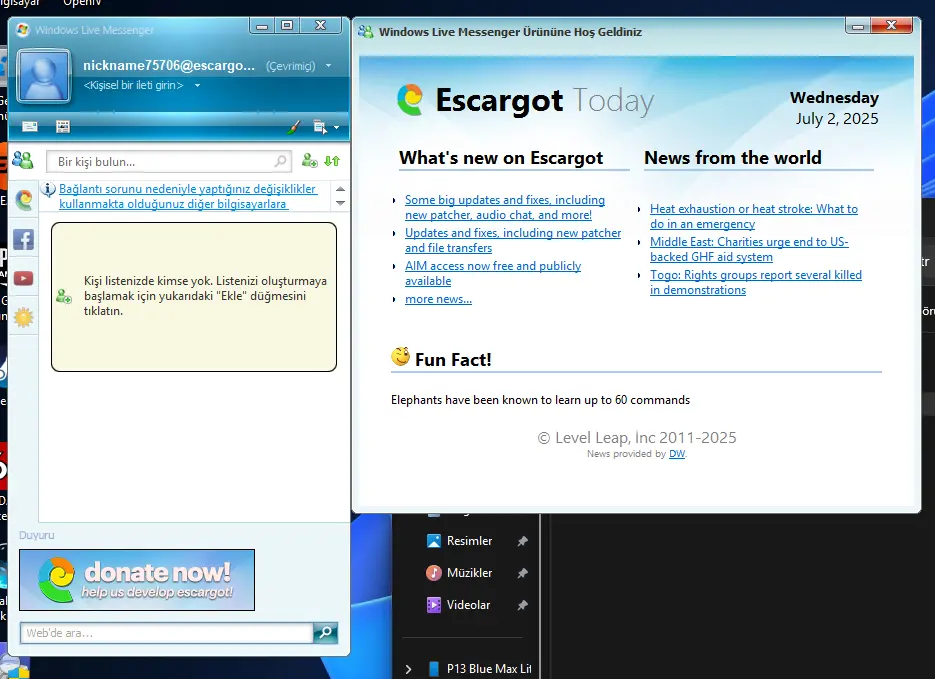Viewport: 935px width, 679px height.
Task: Focus the Bir kişi bulun search box
Action: pyautogui.click(x=169, y=162)
